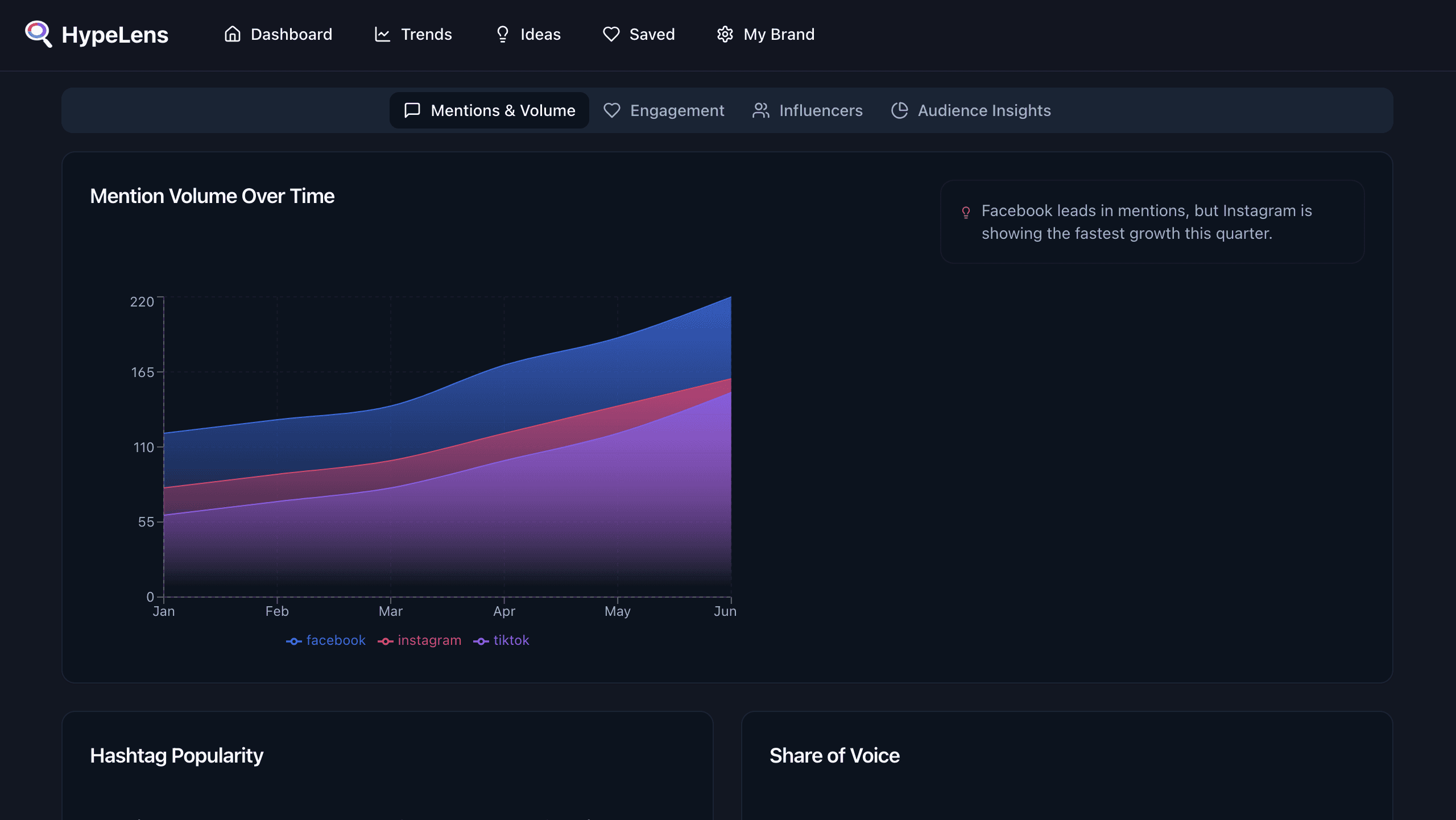This screenshot has width=1456, height=820.
Task: Click the Saved heart icon
Action: 611,34
